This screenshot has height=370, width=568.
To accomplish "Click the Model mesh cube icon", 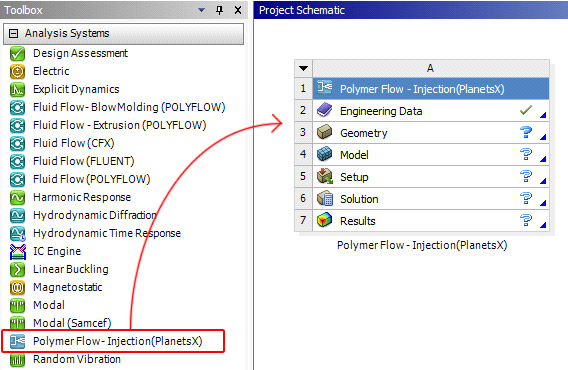I will tap(325, 154).
